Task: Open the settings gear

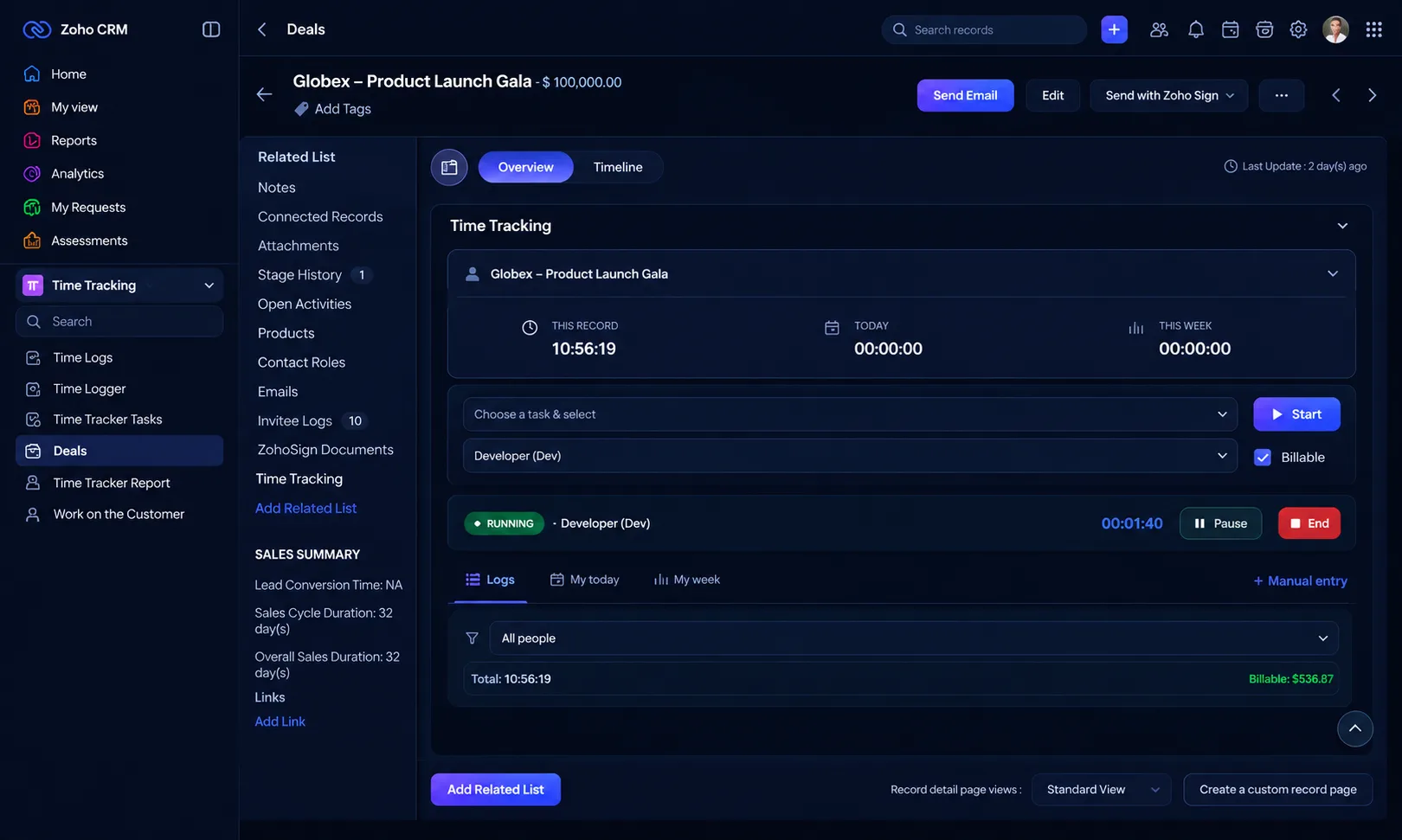Action: (x=1298, y=29)
